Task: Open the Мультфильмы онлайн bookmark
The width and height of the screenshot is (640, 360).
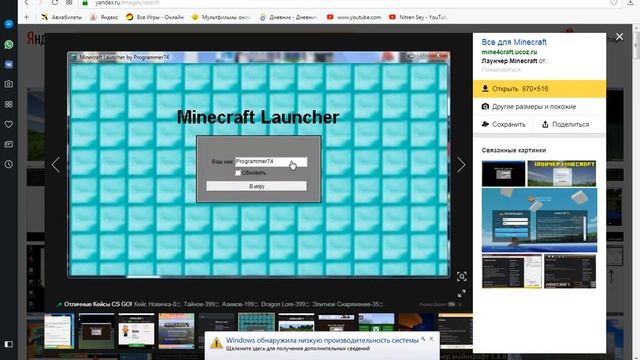Action: (x=221, y=17)
